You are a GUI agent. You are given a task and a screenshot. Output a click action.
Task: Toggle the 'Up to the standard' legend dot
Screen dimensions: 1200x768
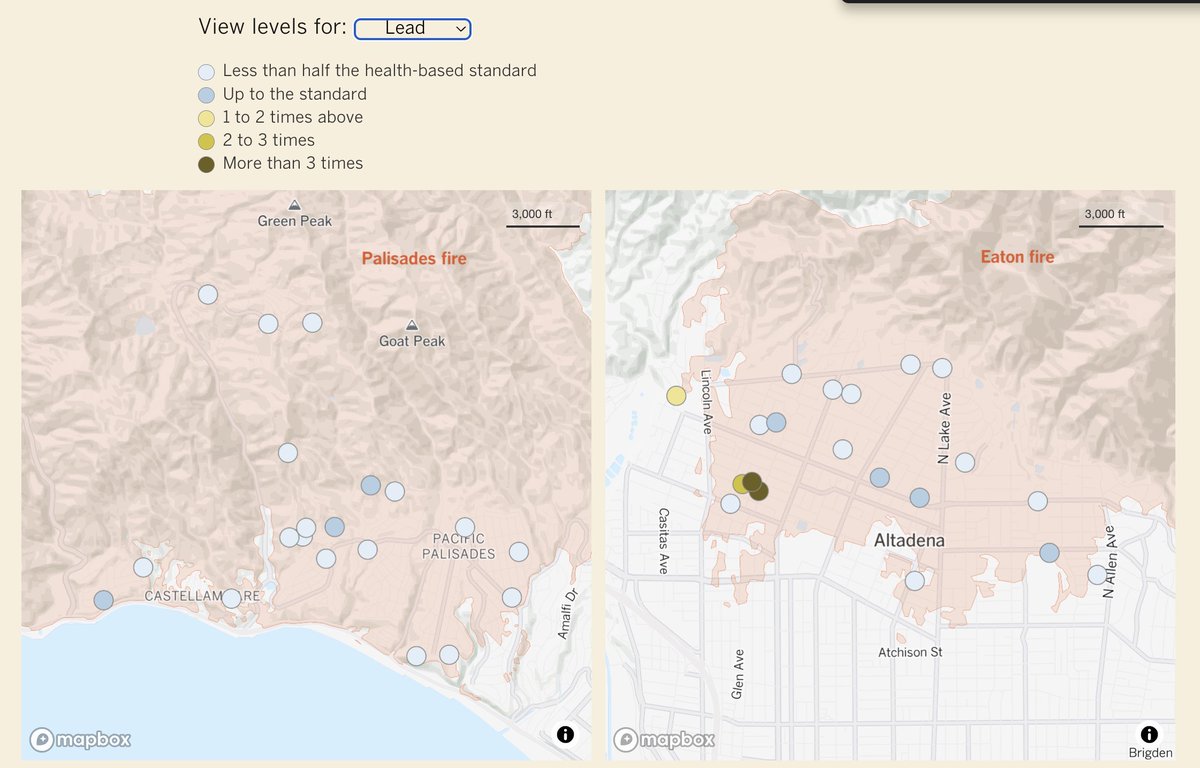pyautogui.click(x=206, y=94)
